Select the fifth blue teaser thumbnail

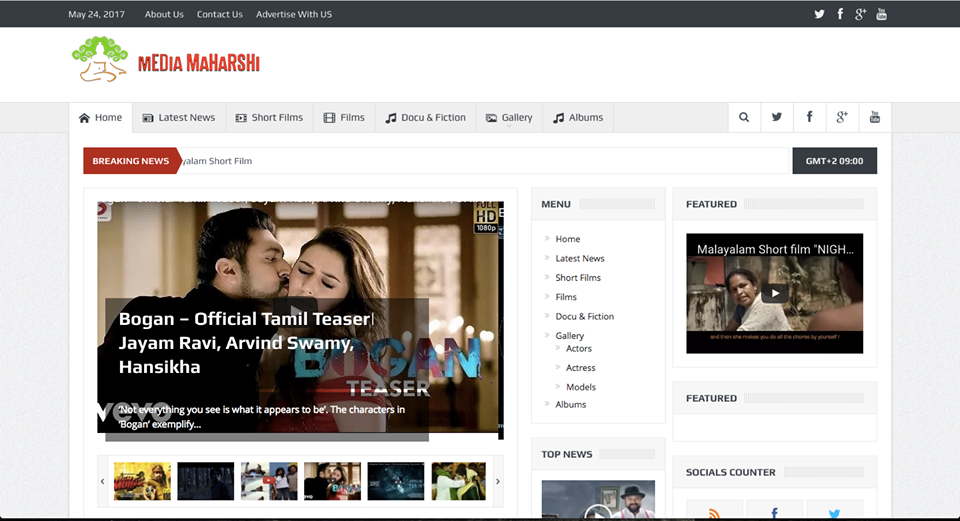pyautogui.click(x=396, y=481)
